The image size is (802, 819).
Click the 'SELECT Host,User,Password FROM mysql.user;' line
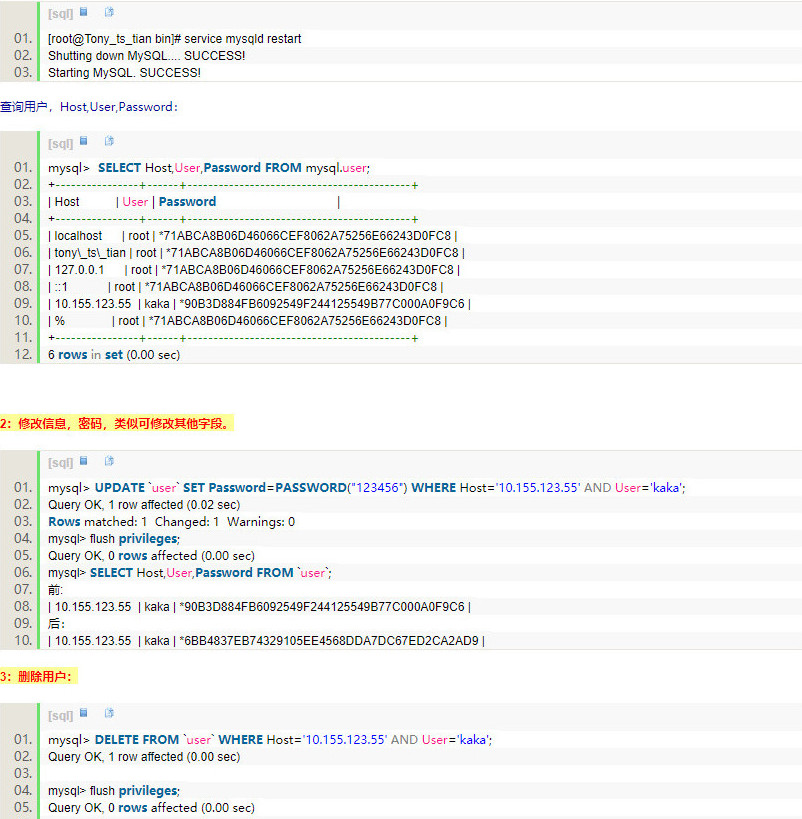tap(209, 168)
